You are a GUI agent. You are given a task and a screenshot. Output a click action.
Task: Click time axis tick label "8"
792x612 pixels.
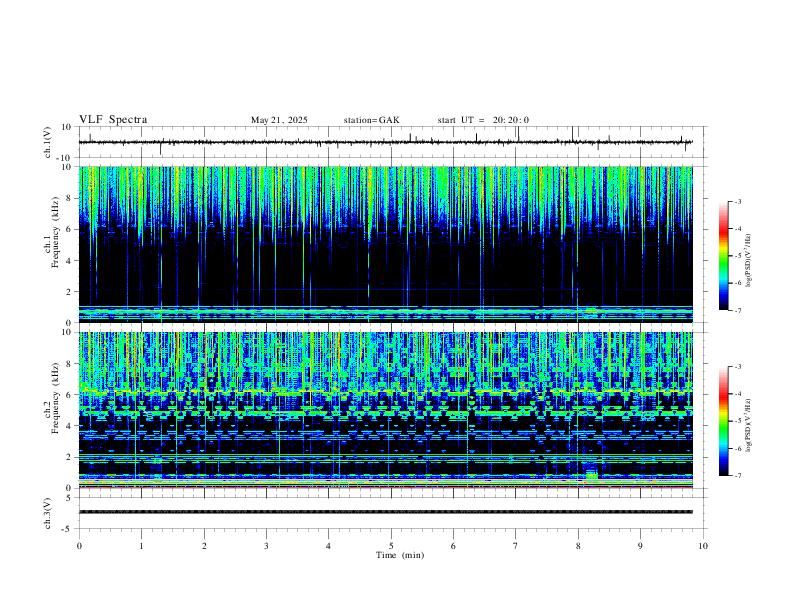tap(578, 546)
